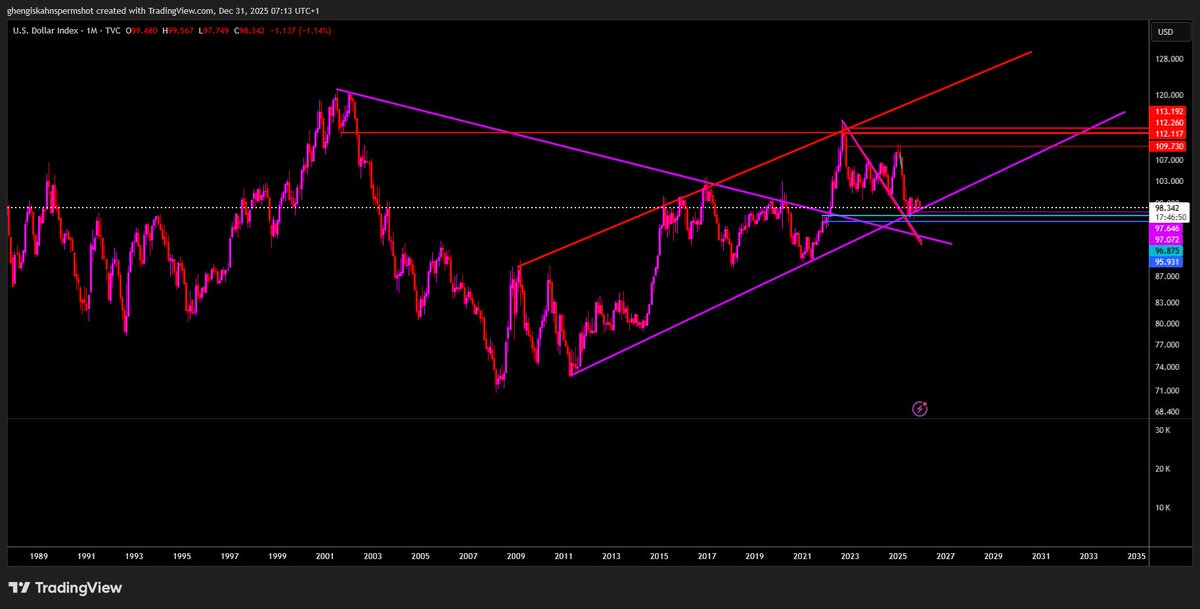Click the 17:46:50 bar countdown
1200x609 pixels.
click(x=1169, y=217)
